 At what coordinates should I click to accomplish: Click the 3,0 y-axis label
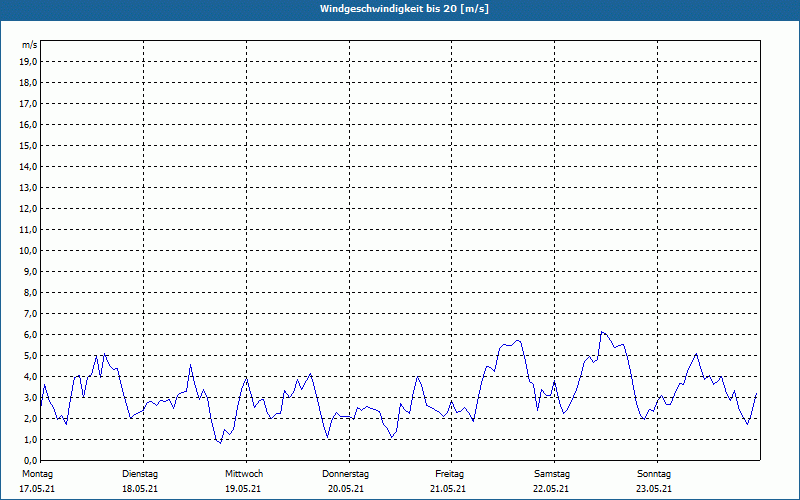tap(31, 397)
